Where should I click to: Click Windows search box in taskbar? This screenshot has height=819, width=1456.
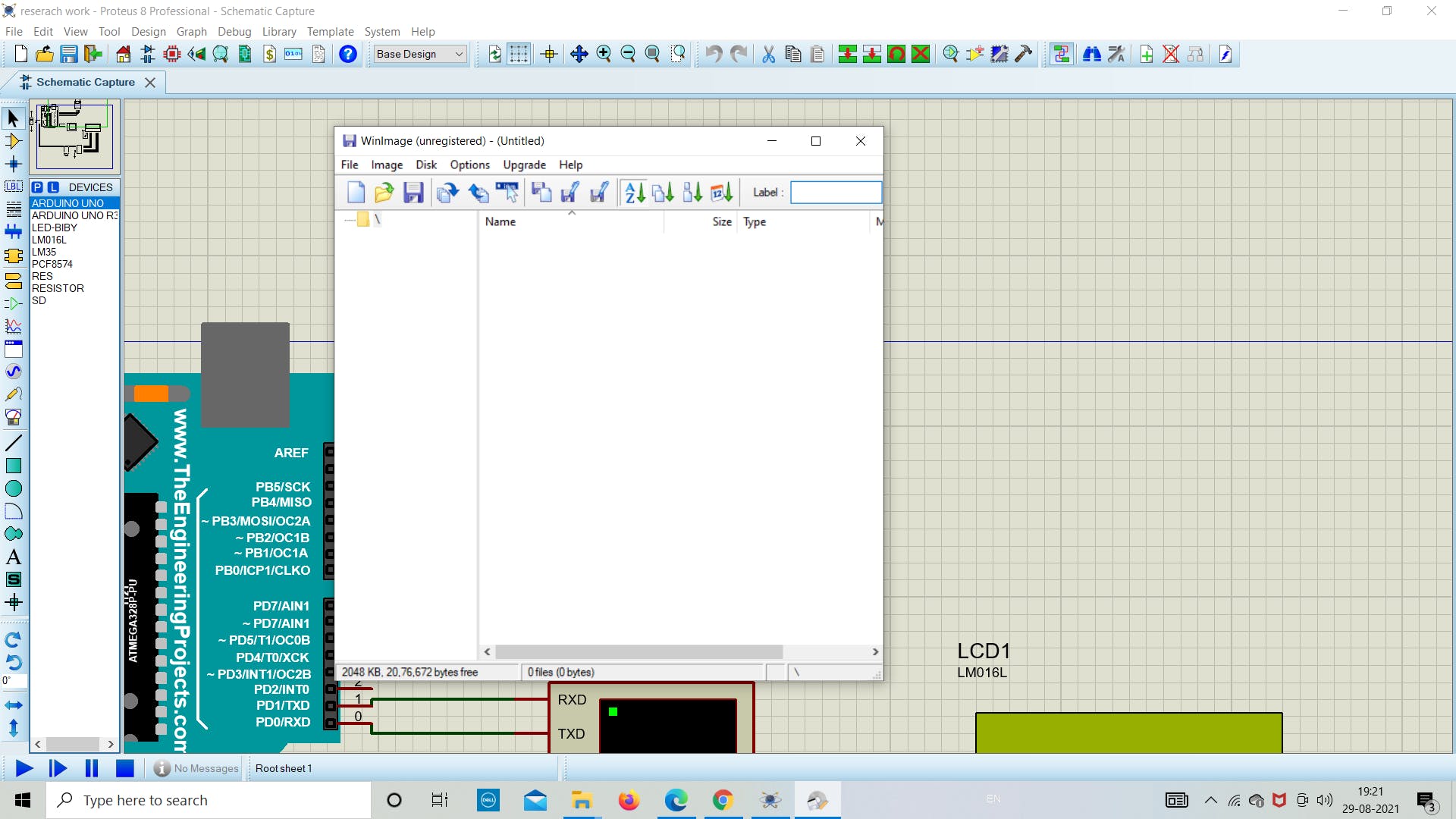click(209, 800)
